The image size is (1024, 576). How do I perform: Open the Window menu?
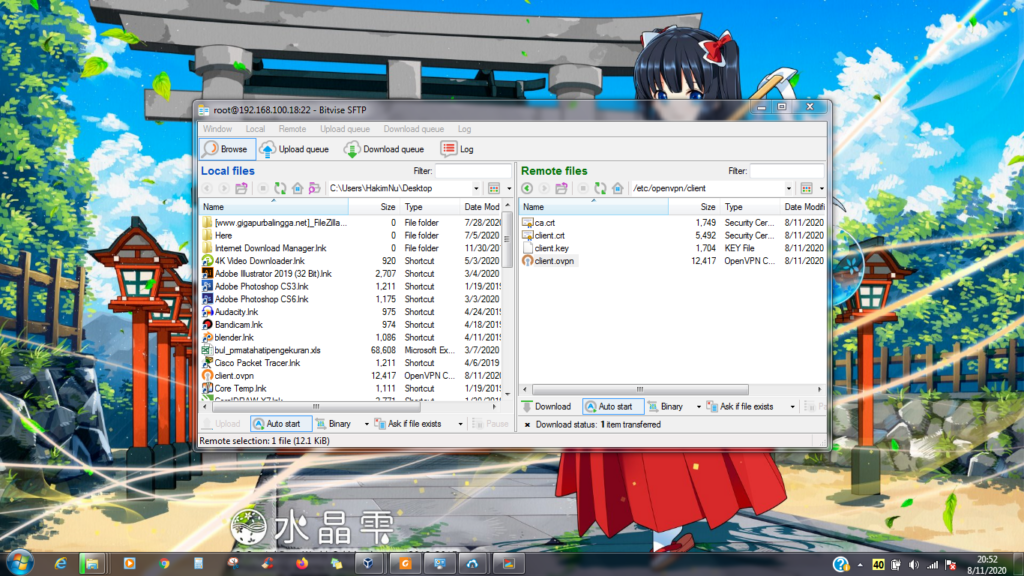coord(217,129)
